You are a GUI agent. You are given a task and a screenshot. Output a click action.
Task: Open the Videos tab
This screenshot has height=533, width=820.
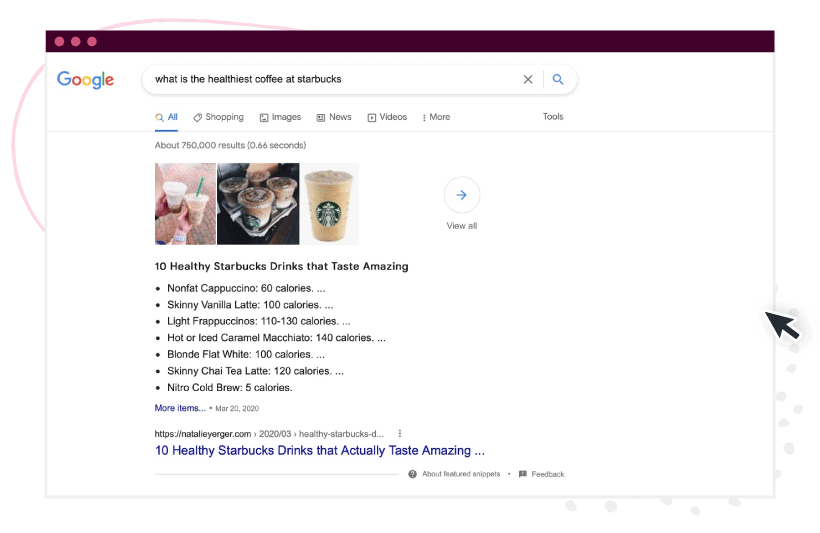(x=387, y=117)
